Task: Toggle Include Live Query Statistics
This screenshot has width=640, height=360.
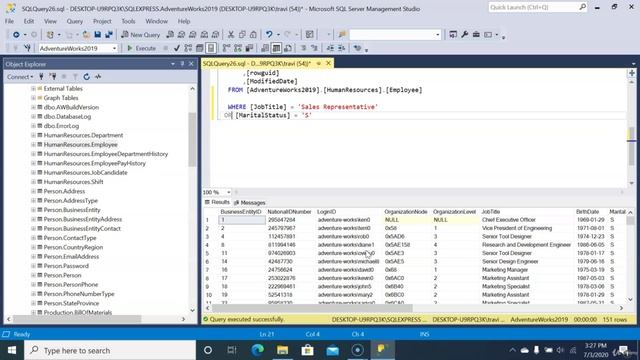Action: pos(238,48)
